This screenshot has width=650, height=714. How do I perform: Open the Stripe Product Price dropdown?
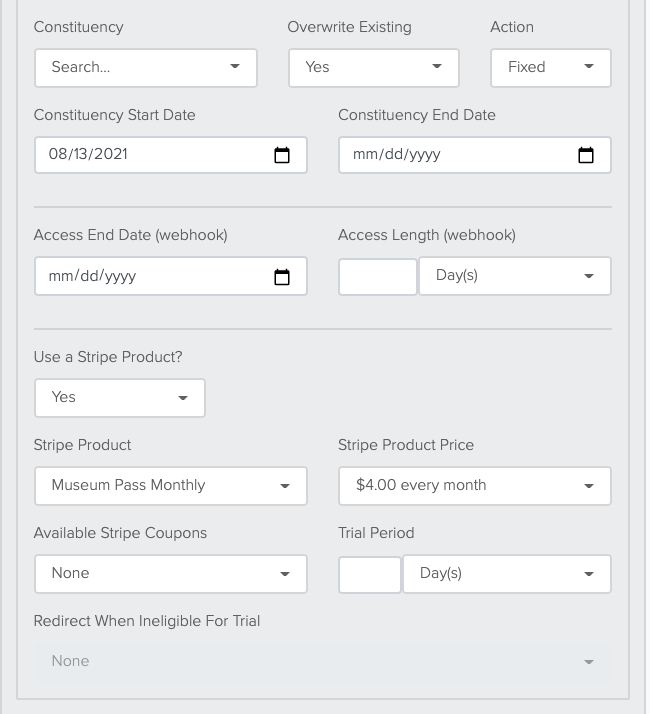pyautogui.click(x=475, y=486)
